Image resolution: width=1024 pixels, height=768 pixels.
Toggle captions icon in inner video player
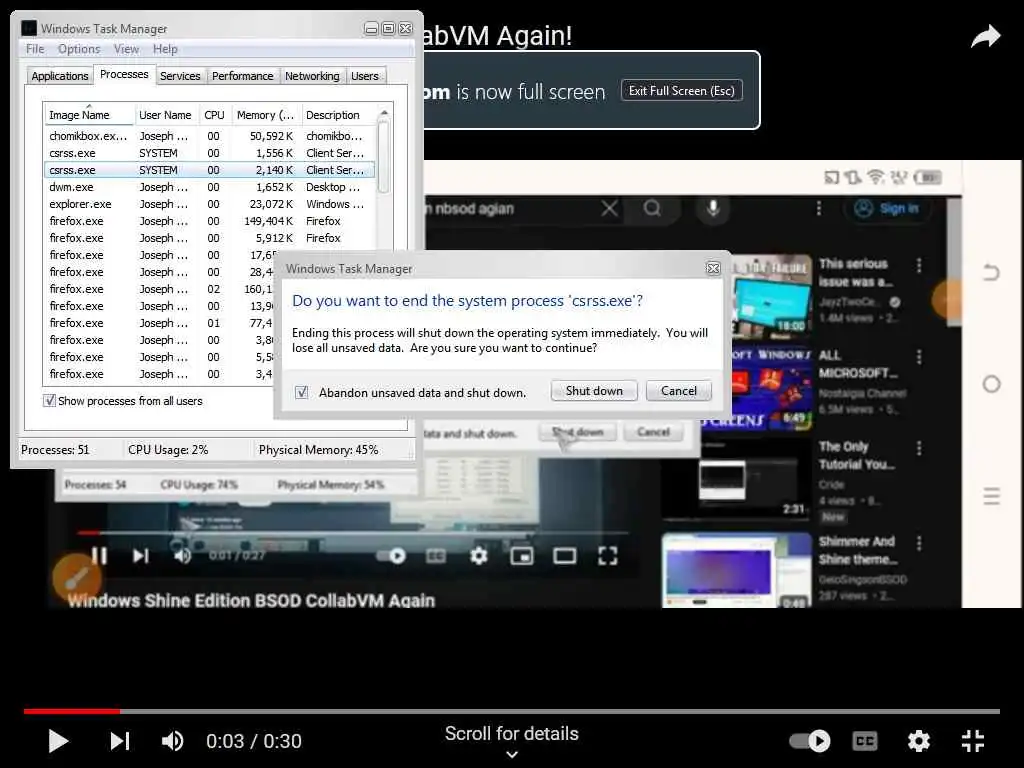[x=436, y=556]
